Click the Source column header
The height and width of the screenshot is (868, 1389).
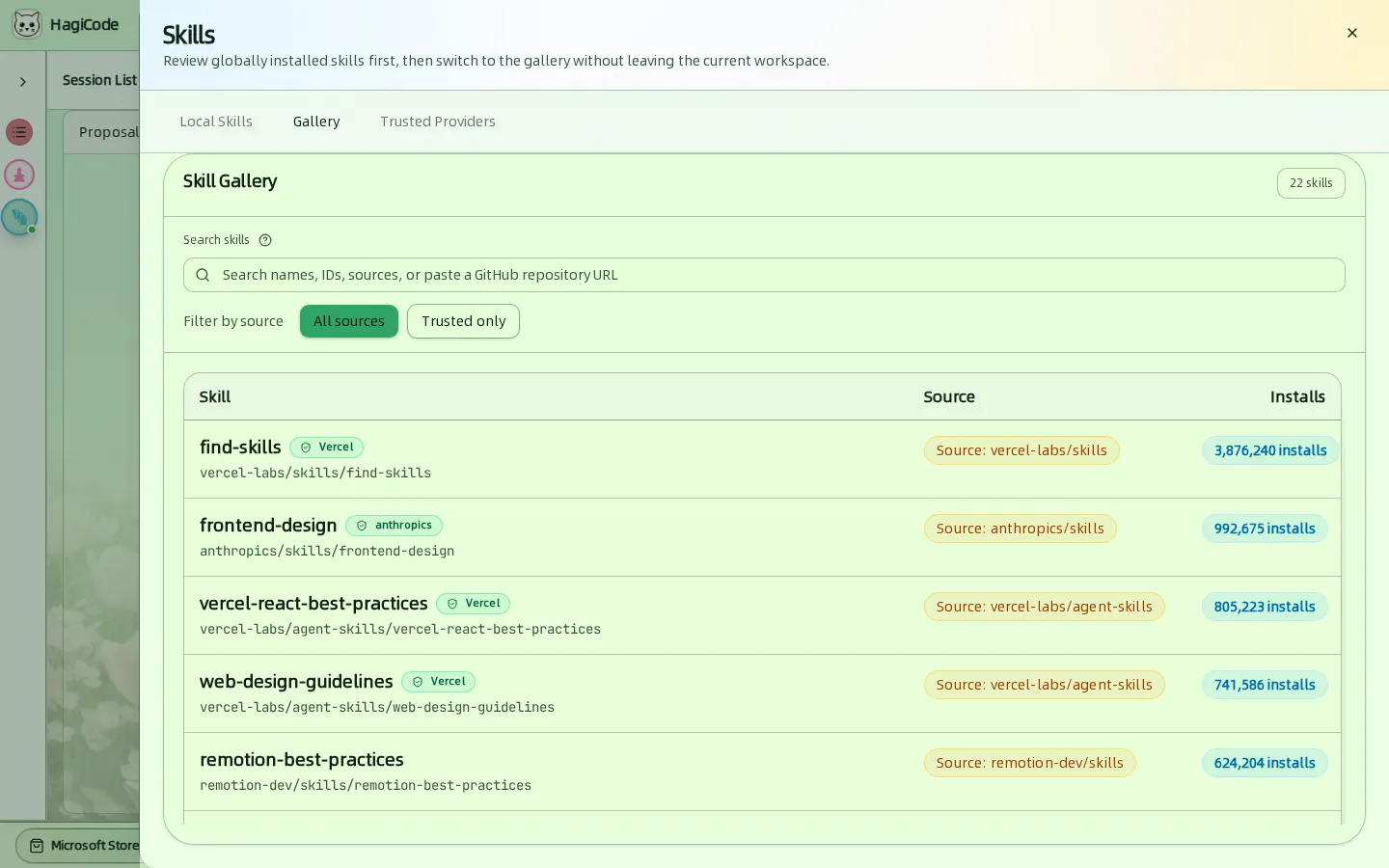coord(949,397)
